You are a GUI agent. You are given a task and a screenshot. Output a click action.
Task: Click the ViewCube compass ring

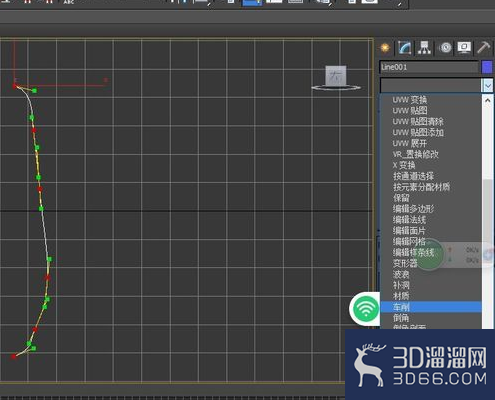pos(336,88)
